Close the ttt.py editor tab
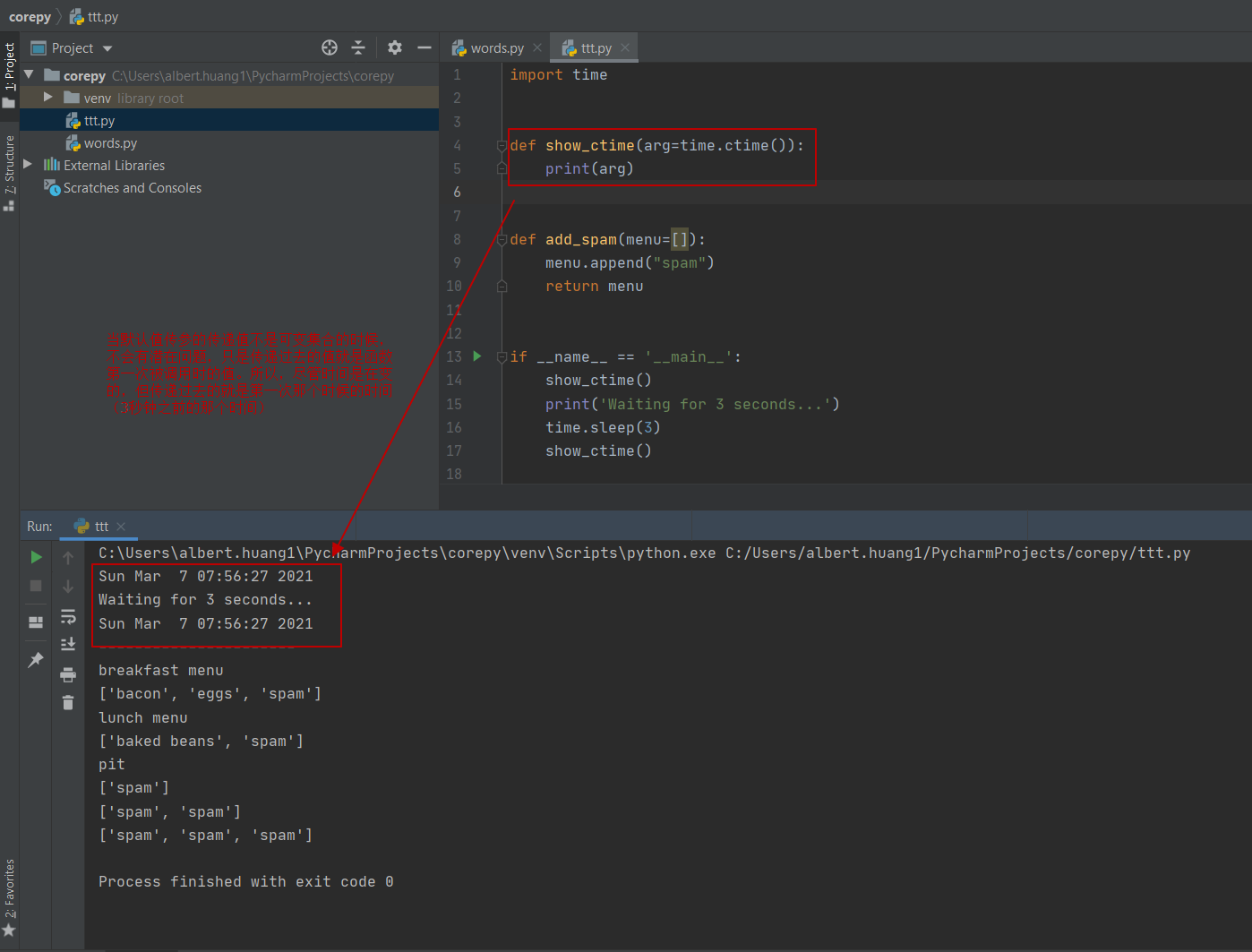The width and height of the screenshot is (1252, 952). [x=625, y=48]
